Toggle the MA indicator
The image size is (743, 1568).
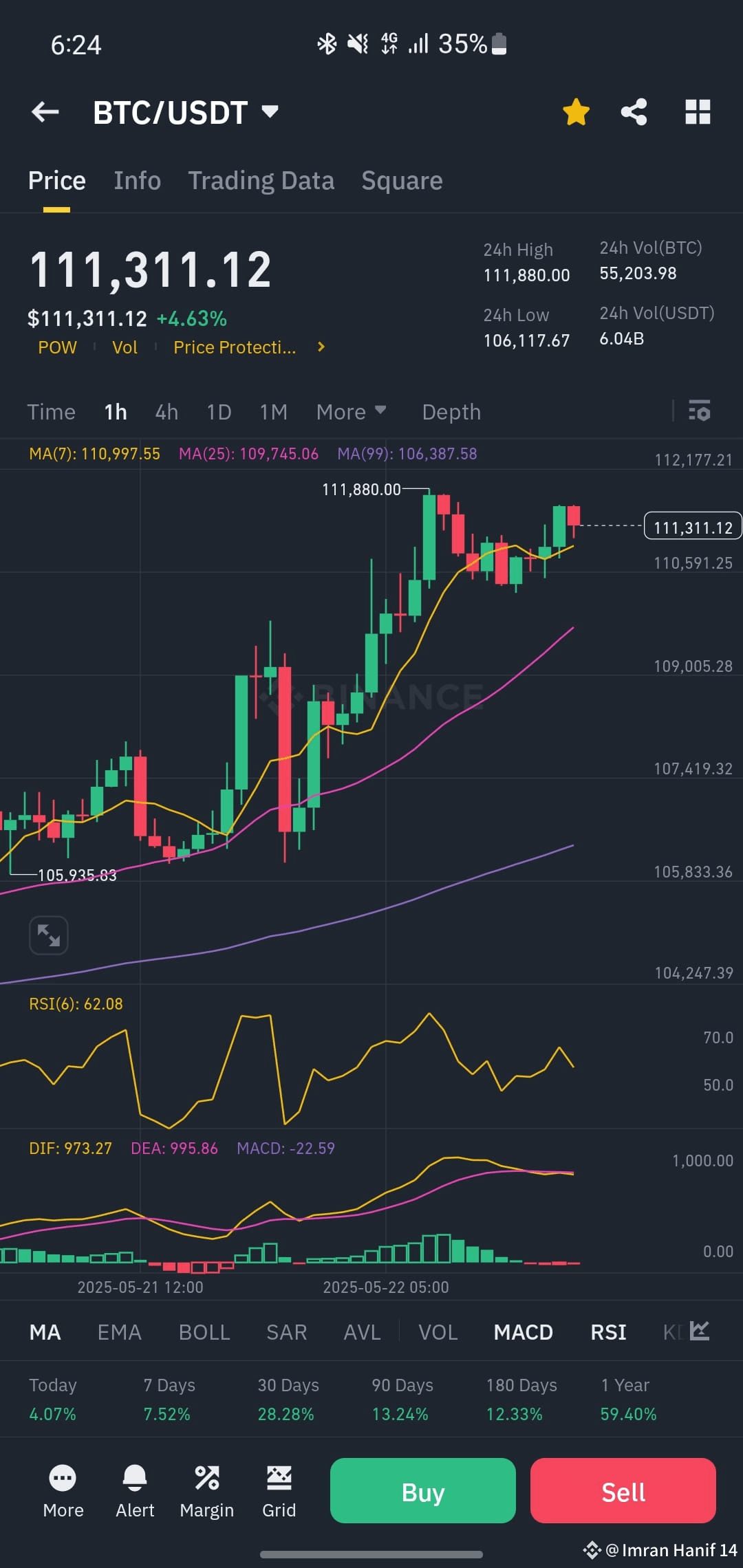tap(45, 1332)
